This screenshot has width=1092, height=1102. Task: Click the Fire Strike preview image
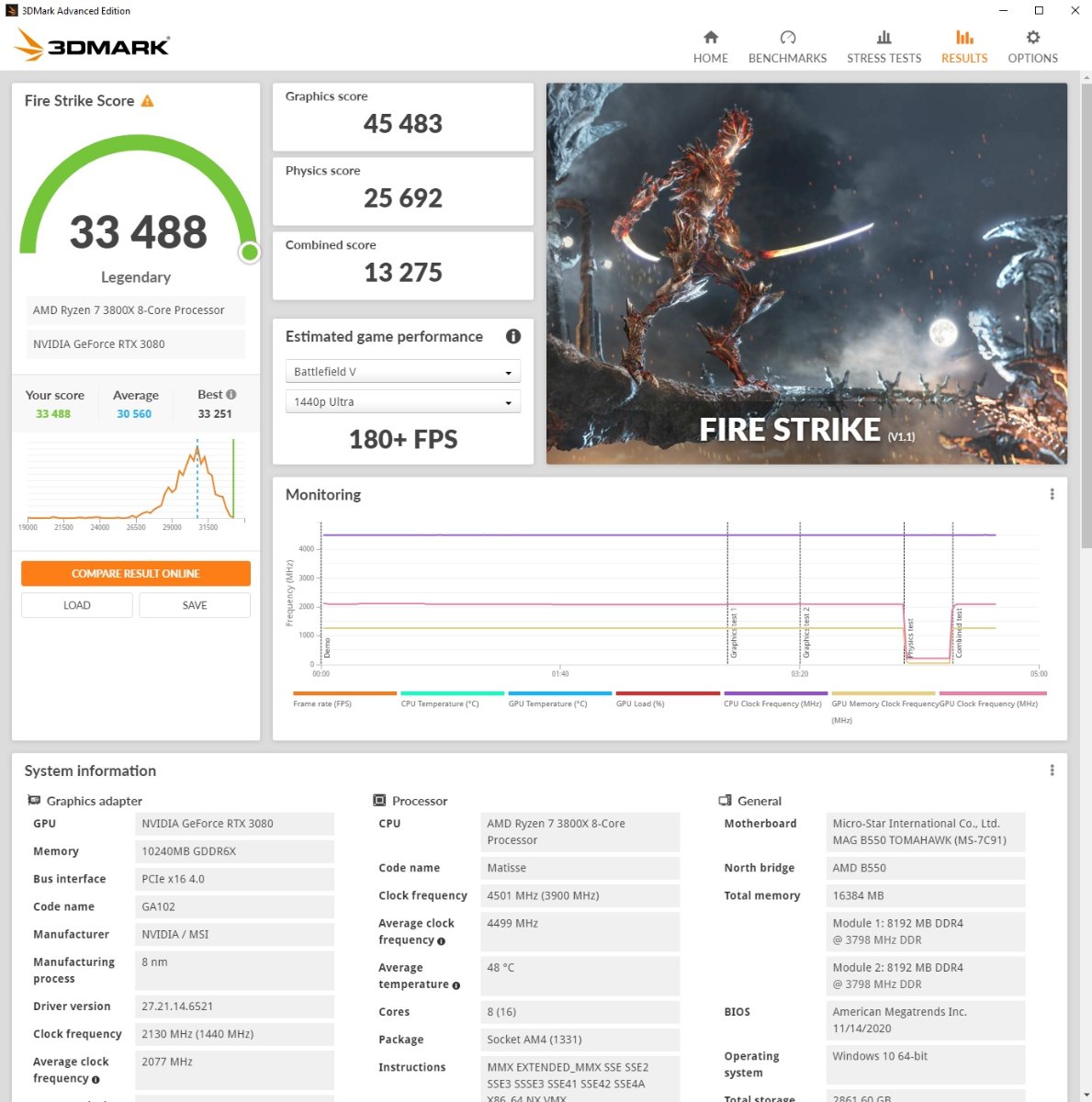click(x=806, y=274)
